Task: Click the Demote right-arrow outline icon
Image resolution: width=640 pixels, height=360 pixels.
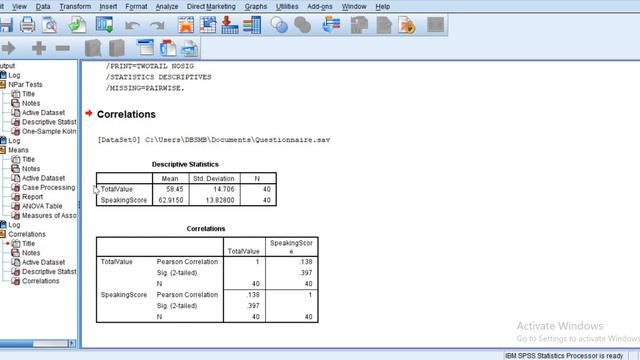Action: 8,48
